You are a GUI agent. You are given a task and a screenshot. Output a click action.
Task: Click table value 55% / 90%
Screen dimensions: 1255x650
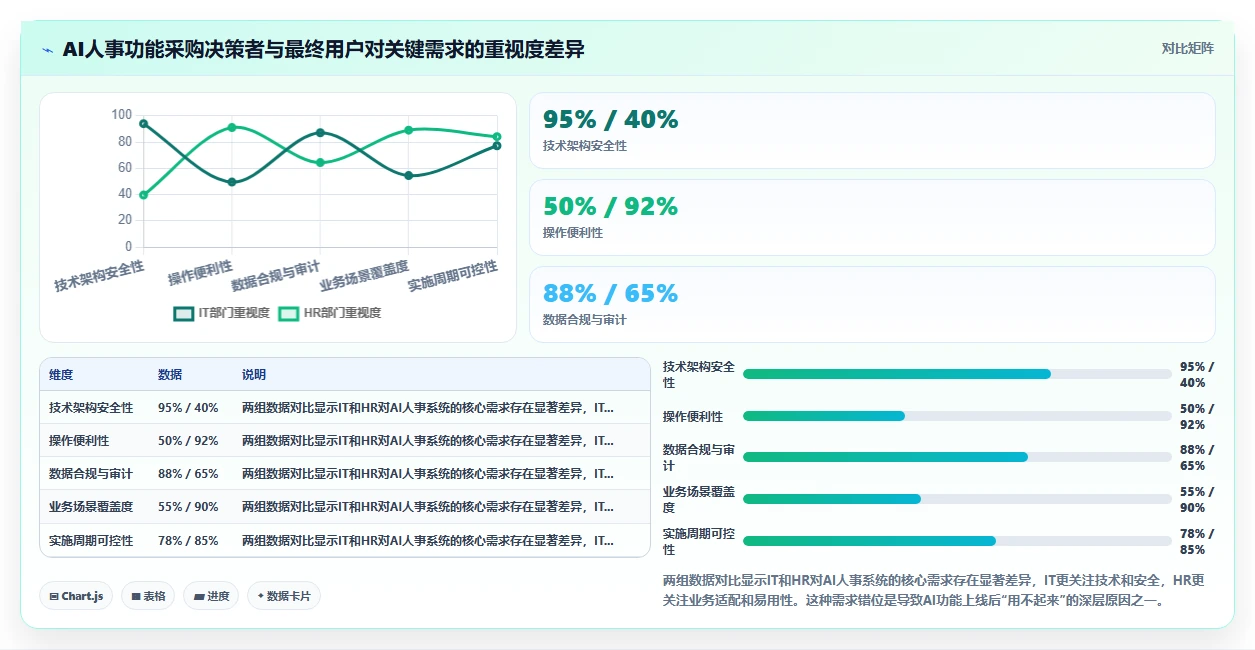click(x=188, y=507)
